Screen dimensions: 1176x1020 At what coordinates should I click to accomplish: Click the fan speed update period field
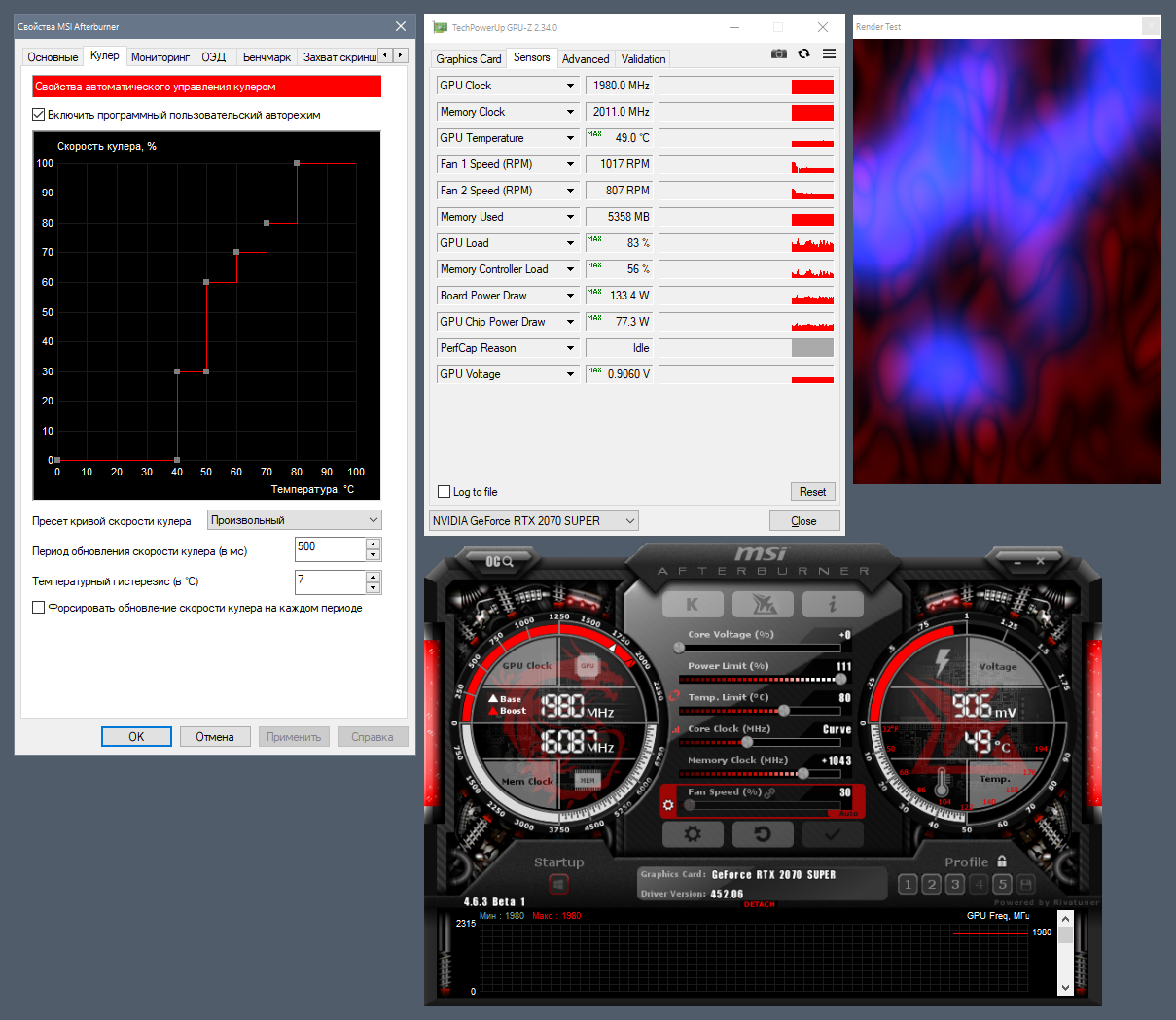(330, 549)
